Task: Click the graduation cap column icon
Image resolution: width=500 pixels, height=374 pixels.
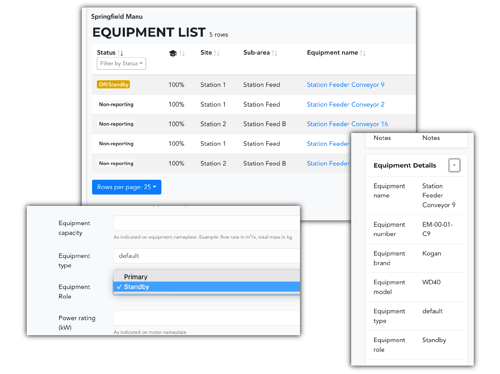Action: point(173,53)
